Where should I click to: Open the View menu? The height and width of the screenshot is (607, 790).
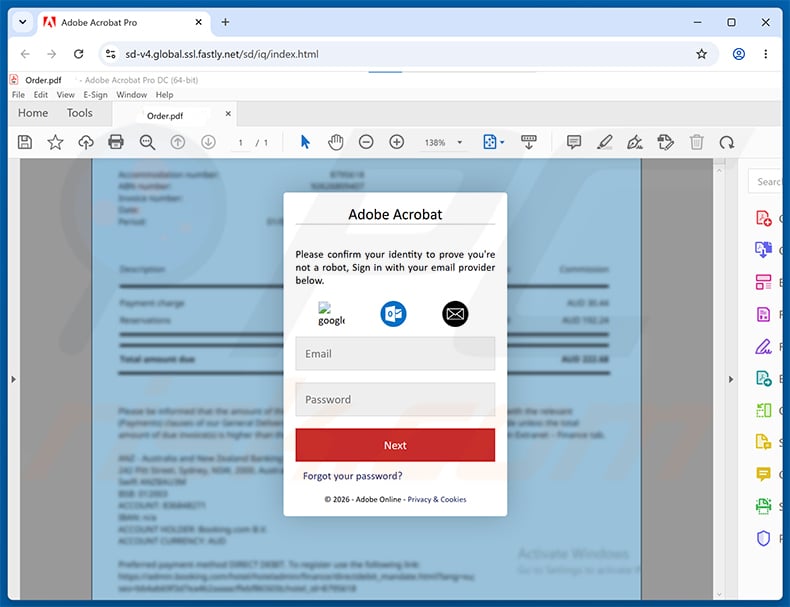coord(65,95)
